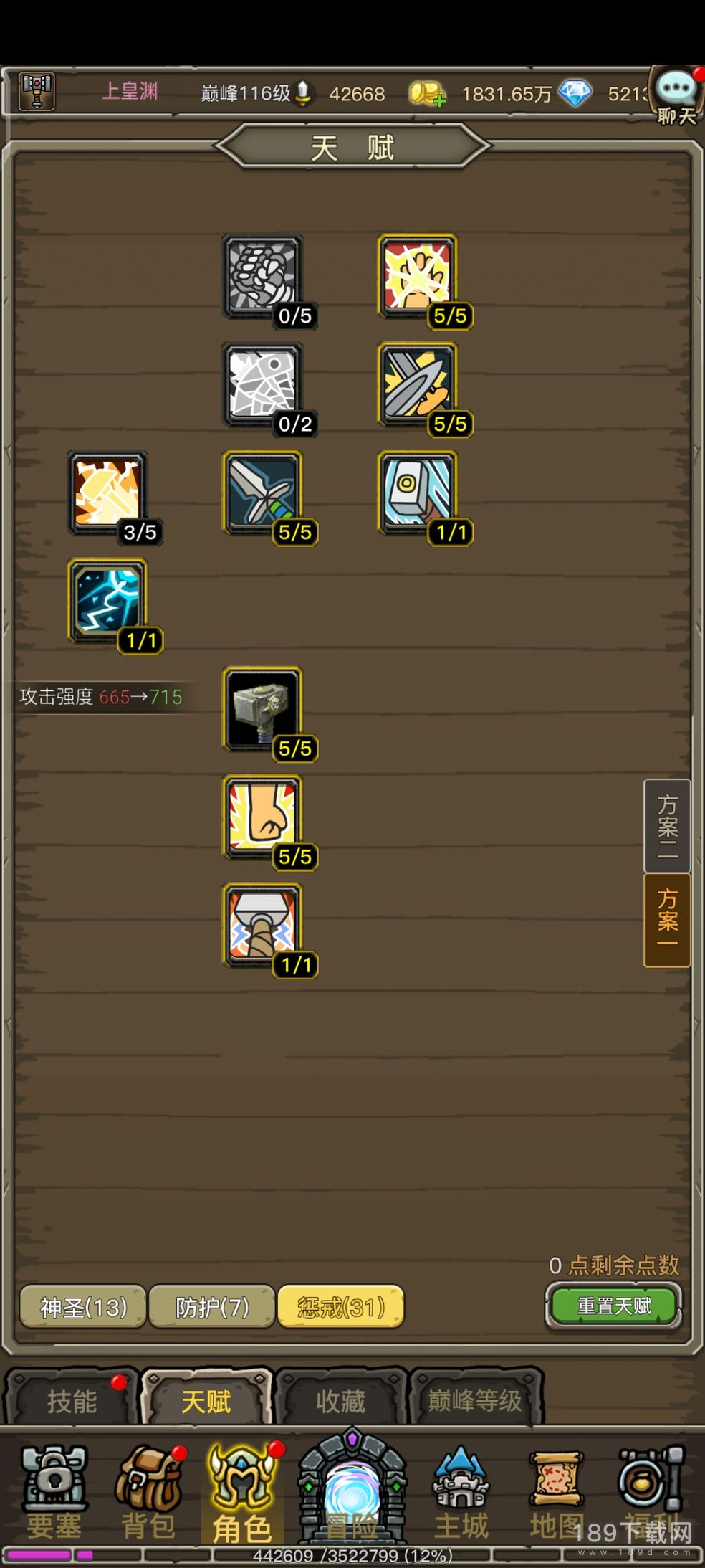Select the fist talent 5/5

[262, 817]
